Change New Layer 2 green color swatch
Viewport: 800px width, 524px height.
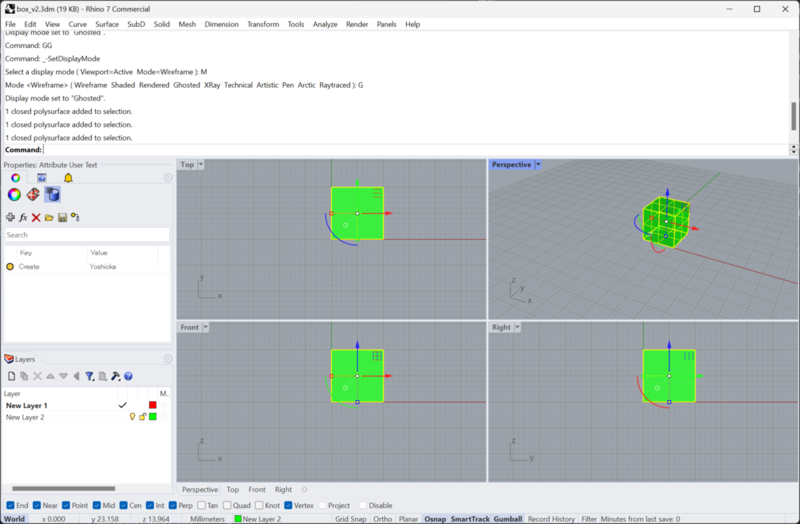[x=153, y=417]
